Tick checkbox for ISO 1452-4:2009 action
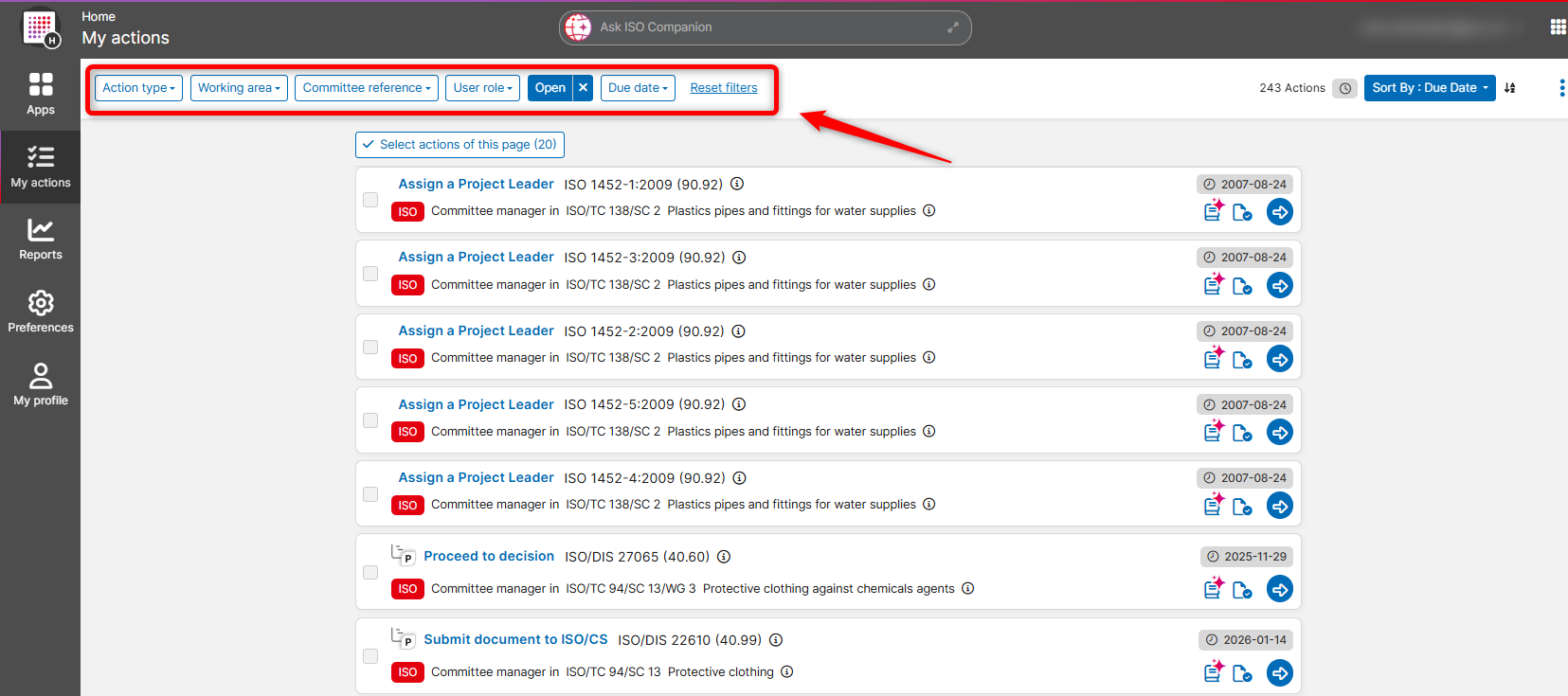Image resolution: width=1568 pixels, height=696 pixels. point(370,494)
